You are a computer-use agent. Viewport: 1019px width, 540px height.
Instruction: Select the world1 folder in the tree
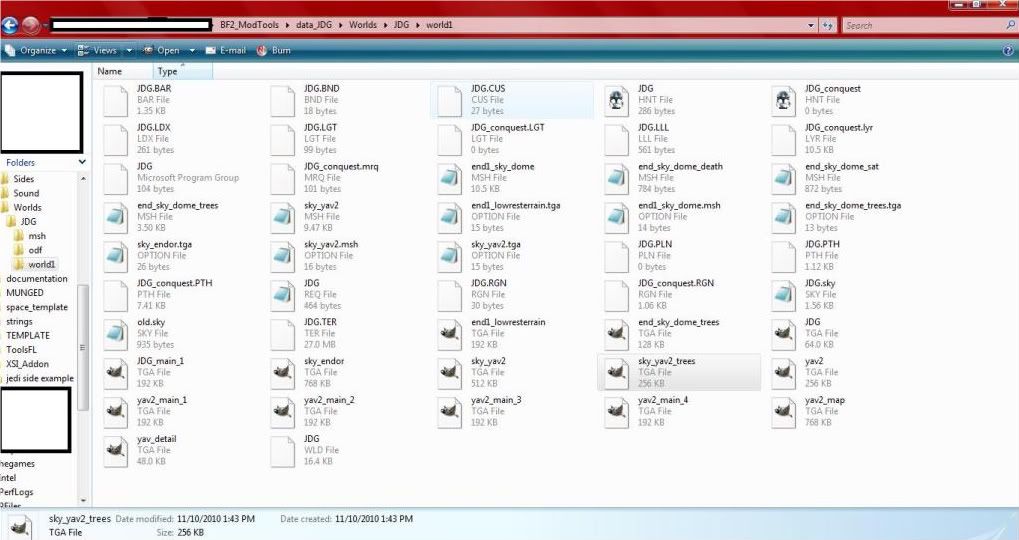click(42, 264)
